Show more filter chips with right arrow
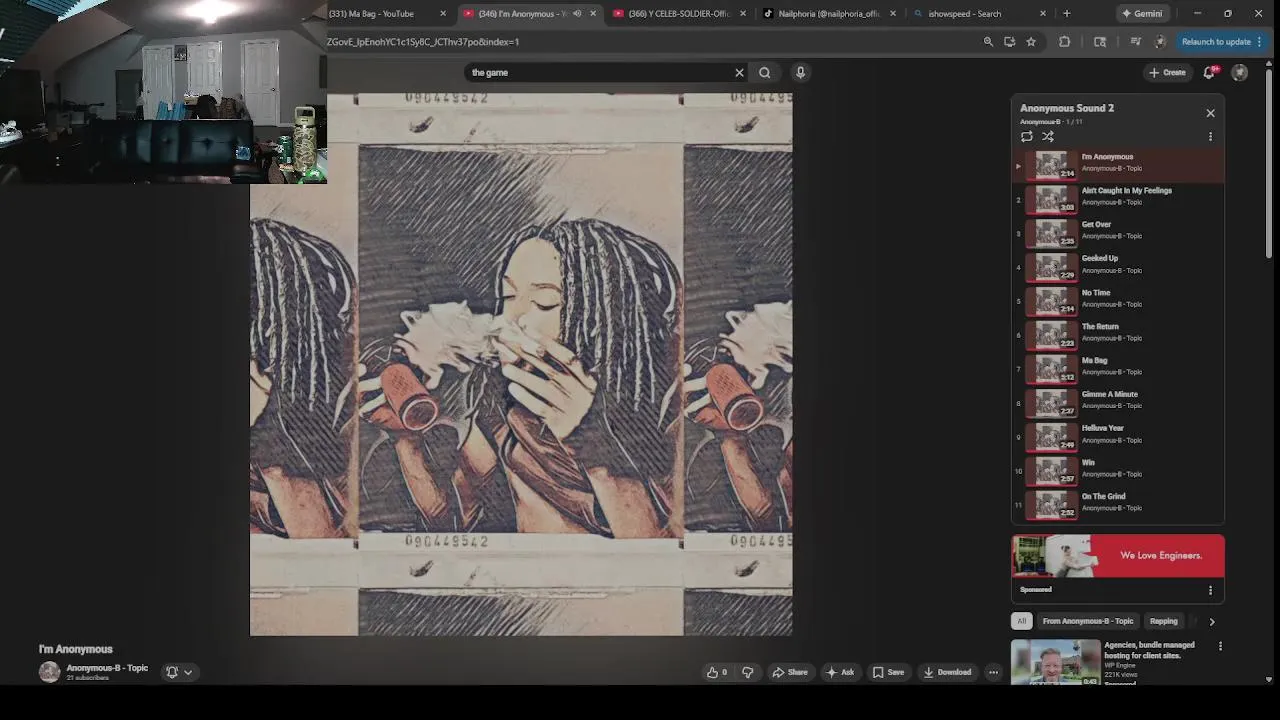The height and width of the screenshot is (720, 1280). 1212,621
